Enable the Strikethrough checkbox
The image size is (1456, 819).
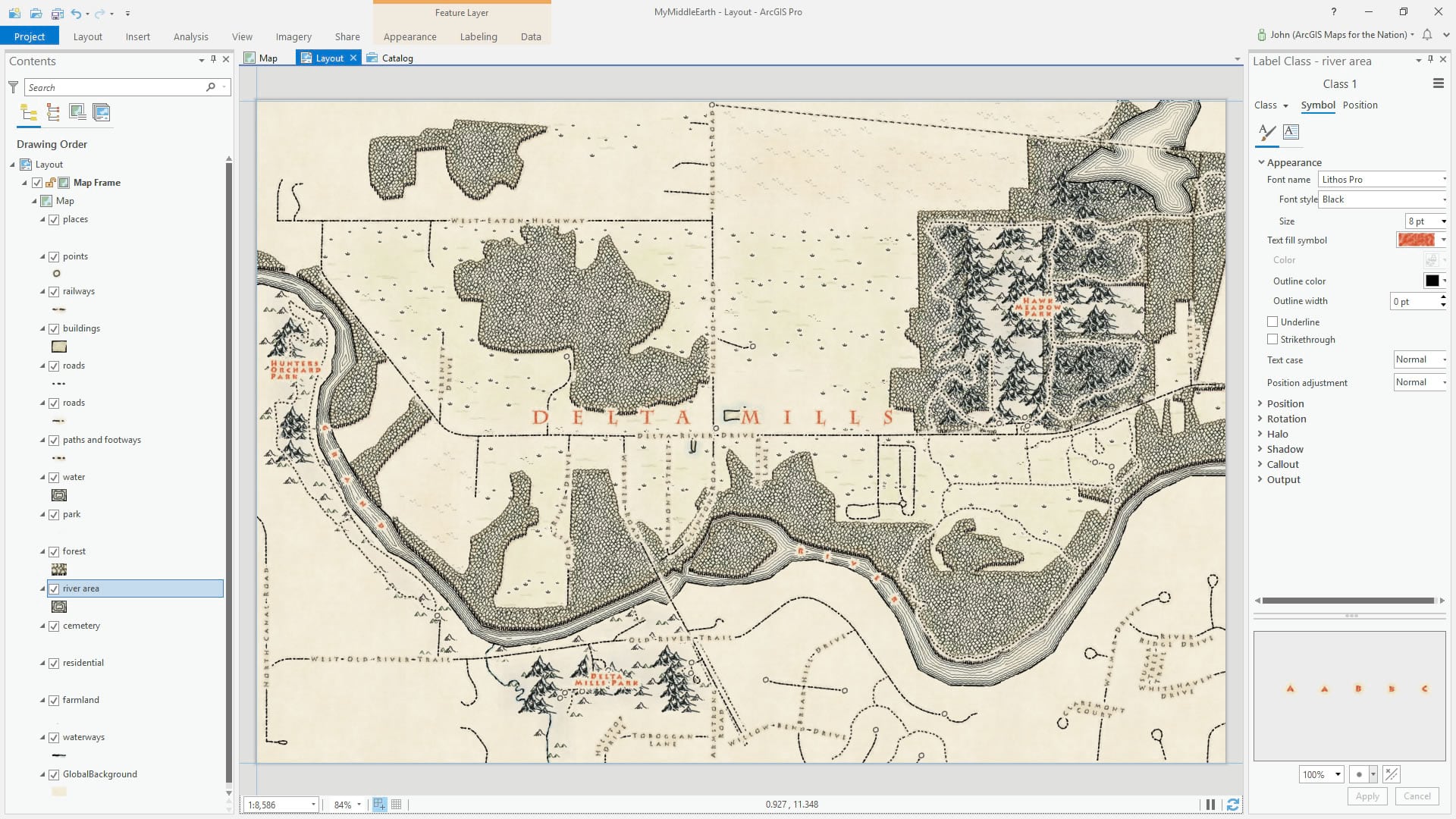tap(1272, 340)
